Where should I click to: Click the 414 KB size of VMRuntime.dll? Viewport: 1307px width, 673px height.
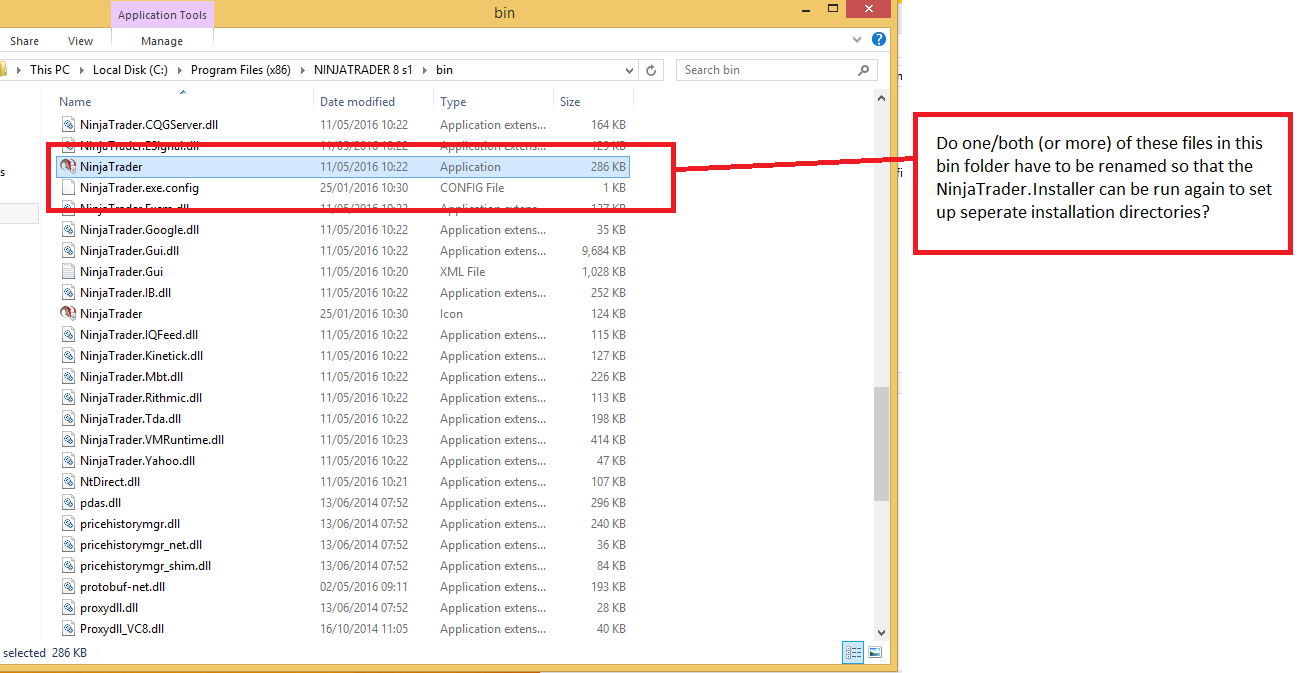[608, 440]
